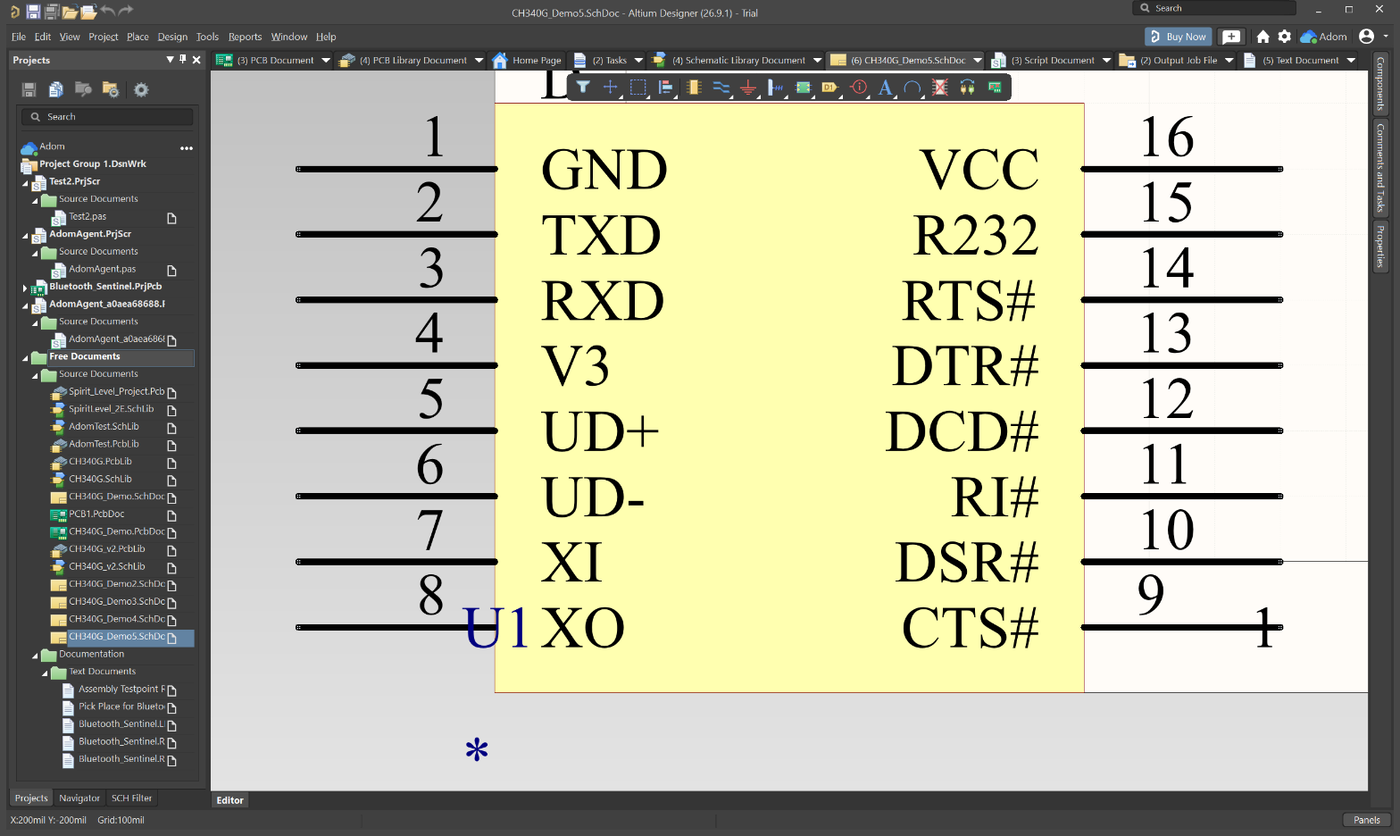The image size is (1400, 836).
Task: Open the File menu
Action: point(18,36)
